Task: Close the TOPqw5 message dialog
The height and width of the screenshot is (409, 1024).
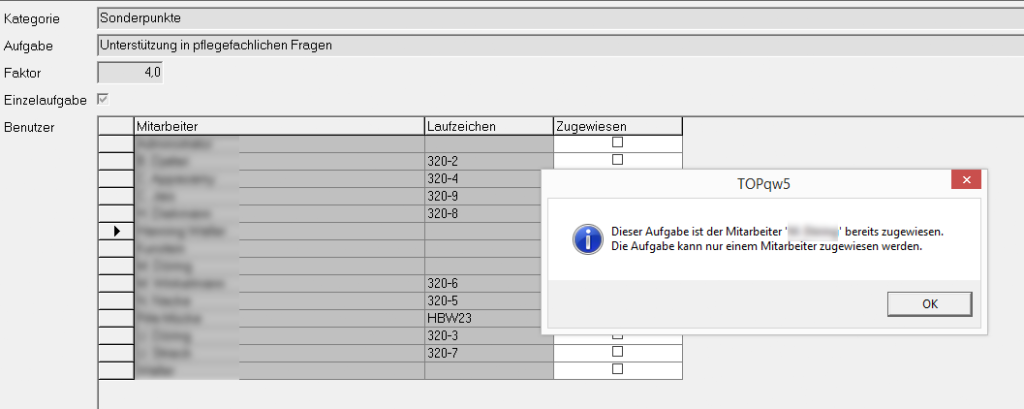Action: (965, 182)
